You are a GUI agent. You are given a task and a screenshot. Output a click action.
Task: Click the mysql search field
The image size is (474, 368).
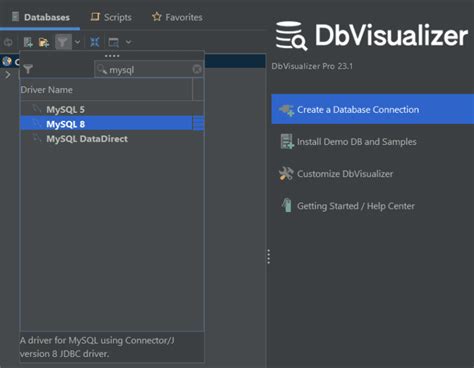[x=149, y=69]
